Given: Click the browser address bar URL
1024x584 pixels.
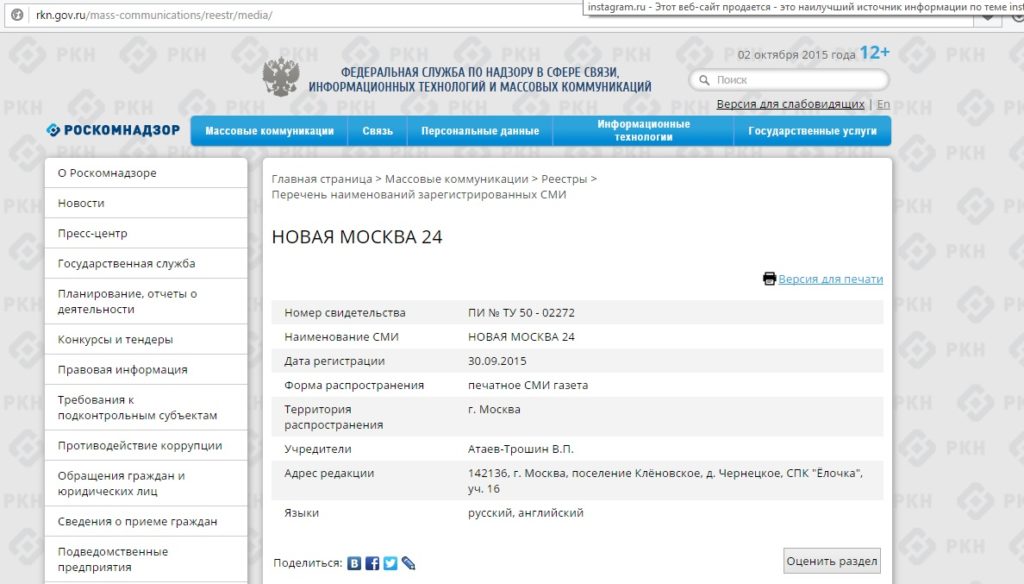Looking at the screenshot, I should tap(154, 14).
